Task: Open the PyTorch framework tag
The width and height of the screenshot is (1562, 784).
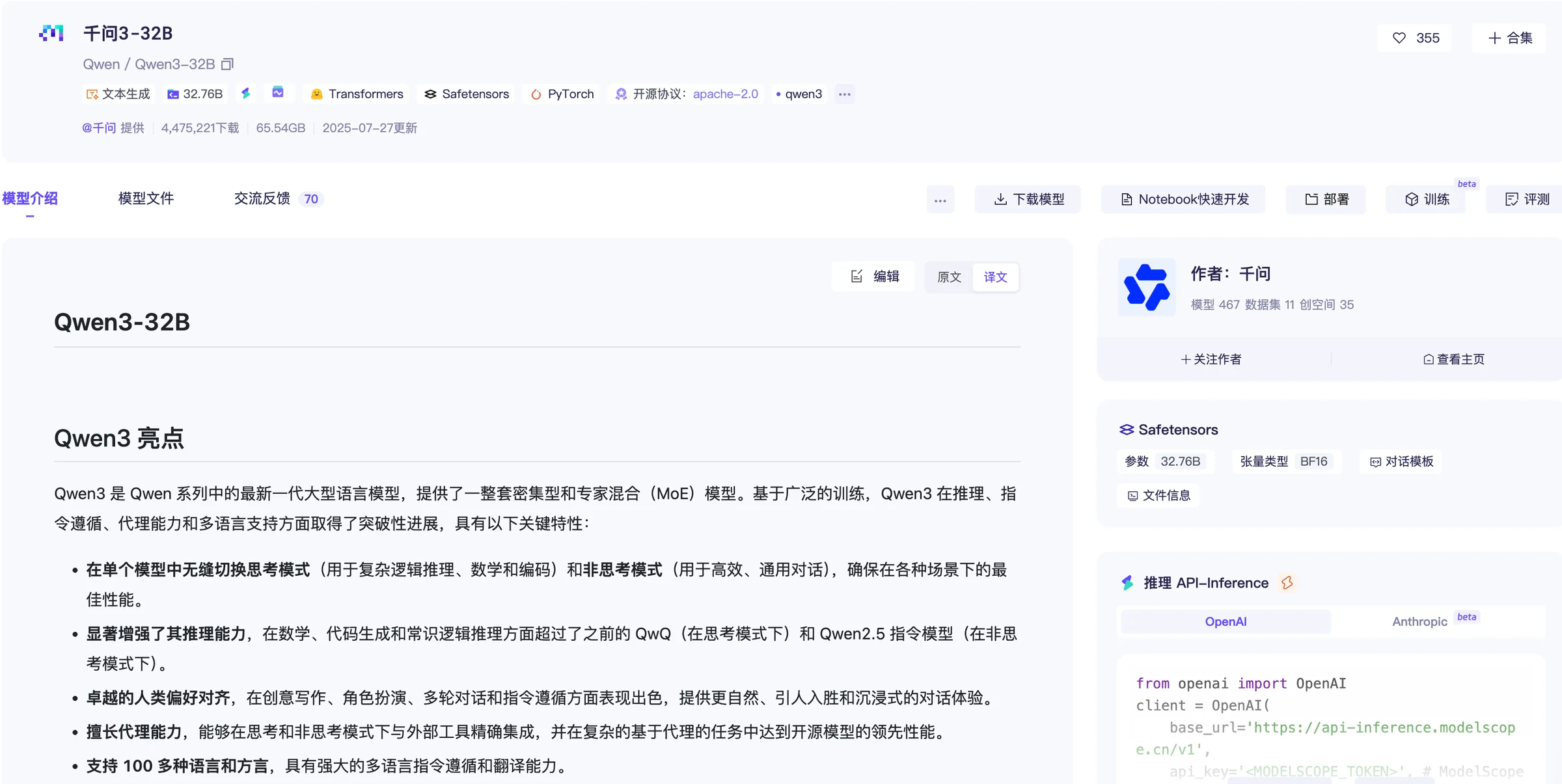Action: point(562,94)
